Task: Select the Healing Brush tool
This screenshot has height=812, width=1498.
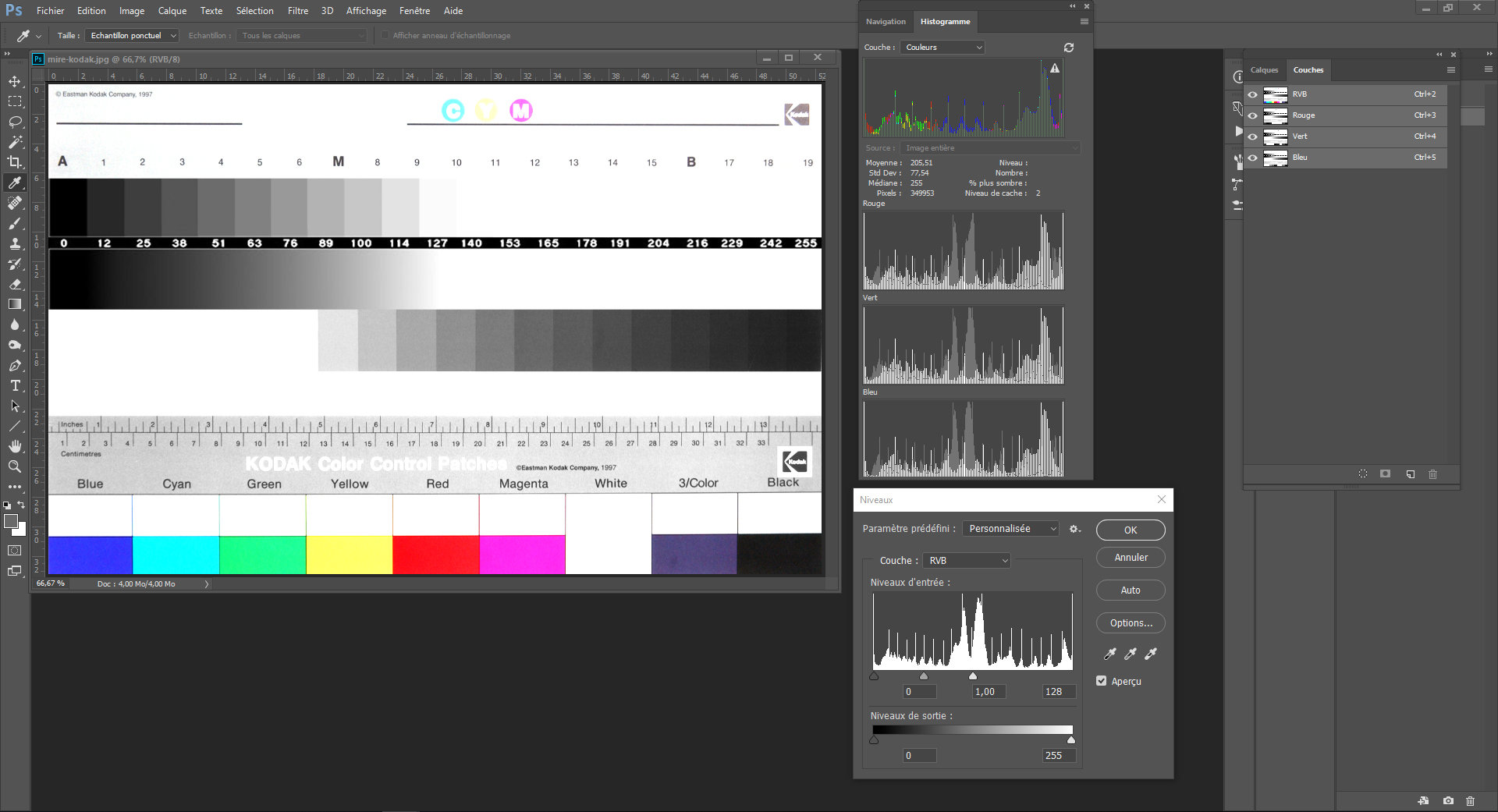Action: click(15, 203)
